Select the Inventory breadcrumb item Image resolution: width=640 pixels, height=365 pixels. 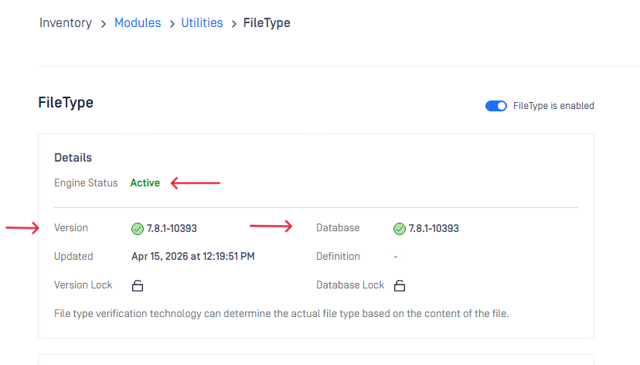click(65, 23)
